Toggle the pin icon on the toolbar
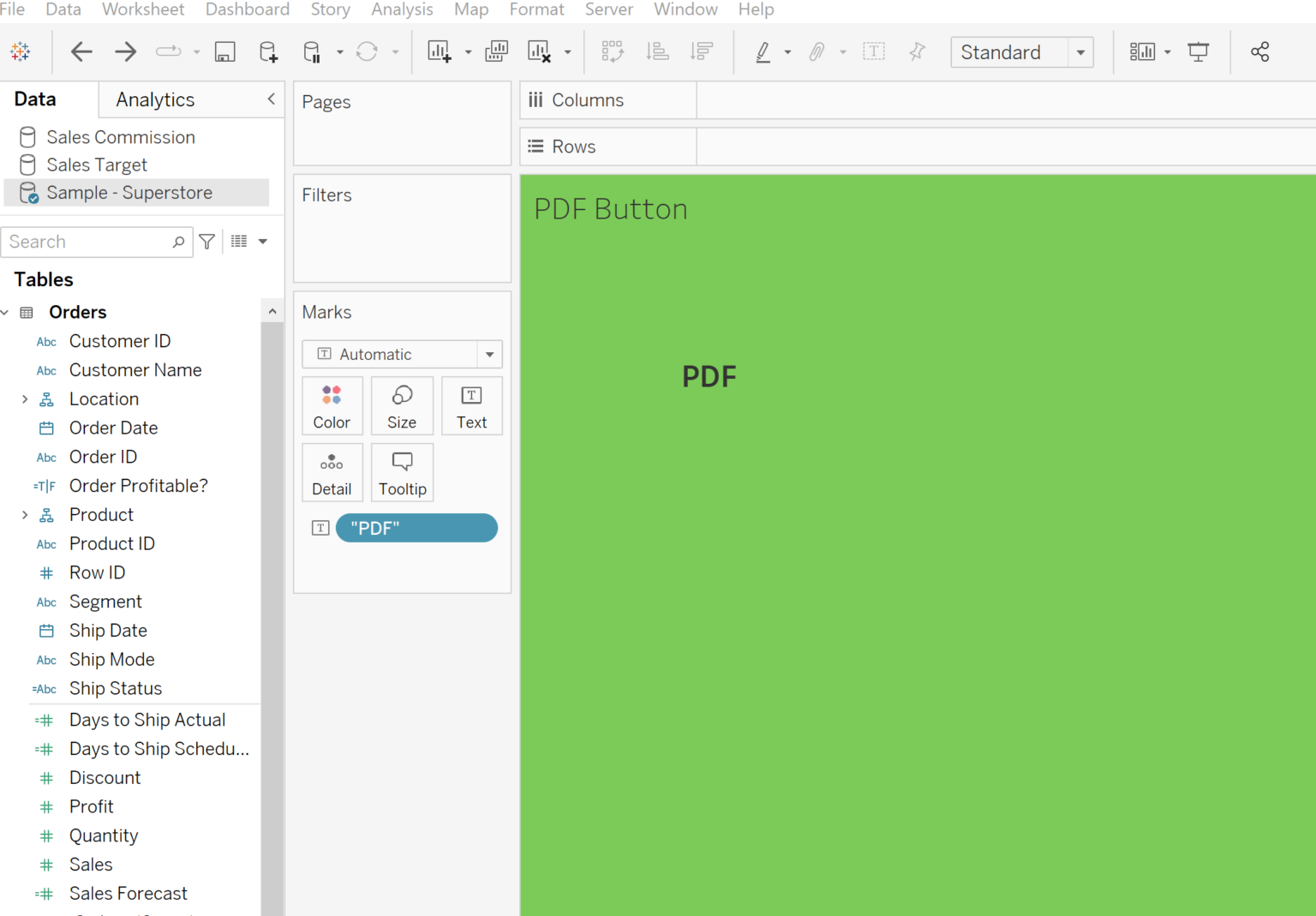The width and height of the screenshot is (1316, 916). pos(917,51)
